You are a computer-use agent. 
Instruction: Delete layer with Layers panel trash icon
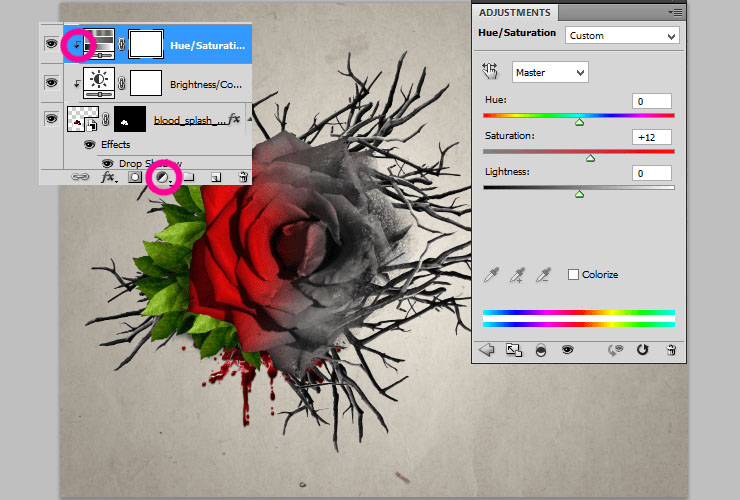click(242, 177)
